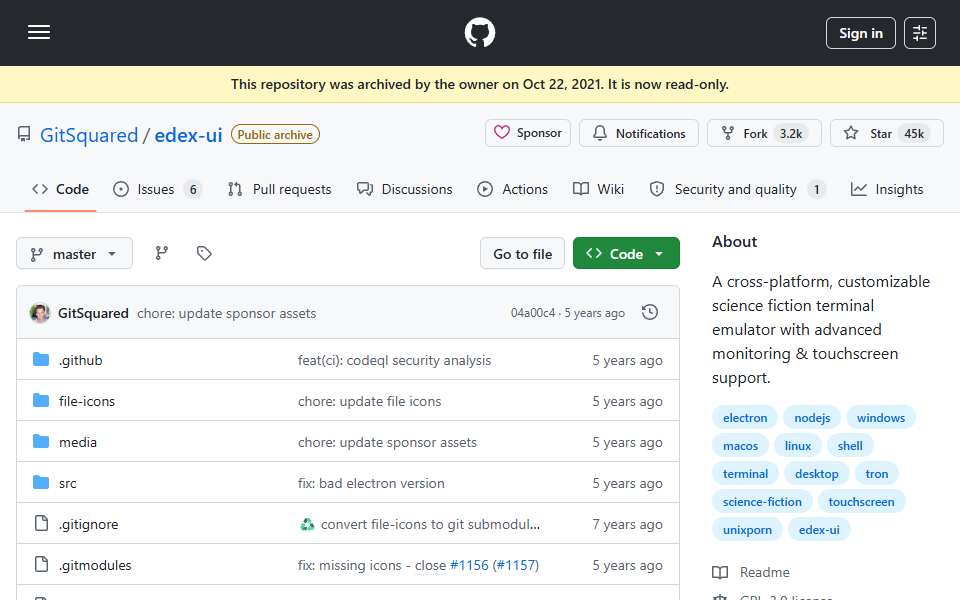The image size is (960, 600).
Task: Open the Pull requests tab
Action: 280,189
